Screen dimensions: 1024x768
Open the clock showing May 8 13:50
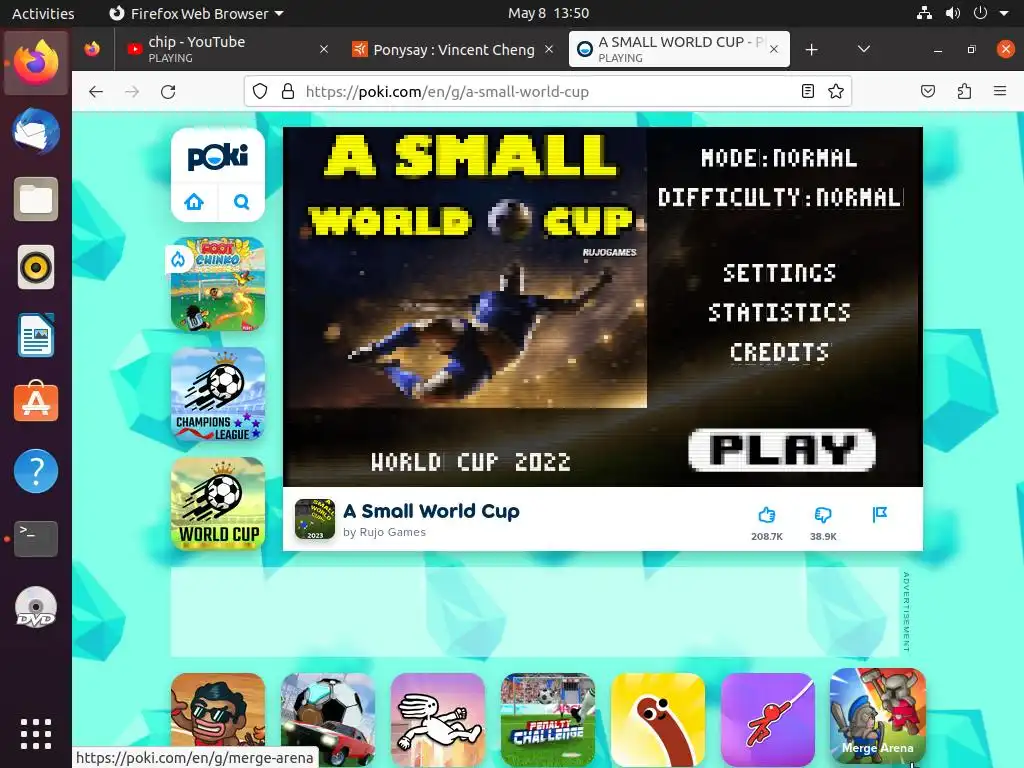click(x=549, y=13)
